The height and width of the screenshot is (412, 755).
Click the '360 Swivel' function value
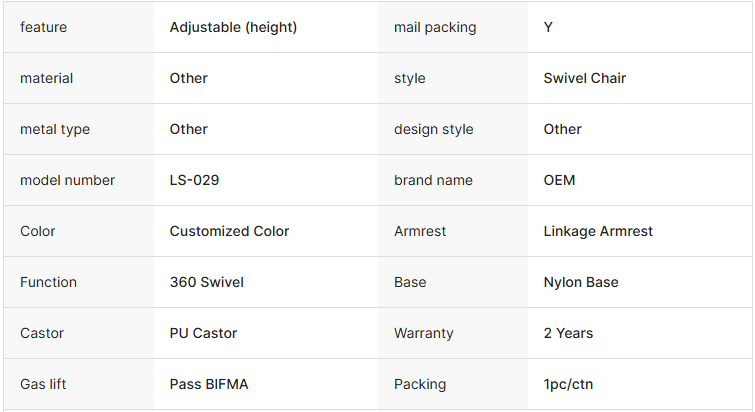[x=207, y=282]
